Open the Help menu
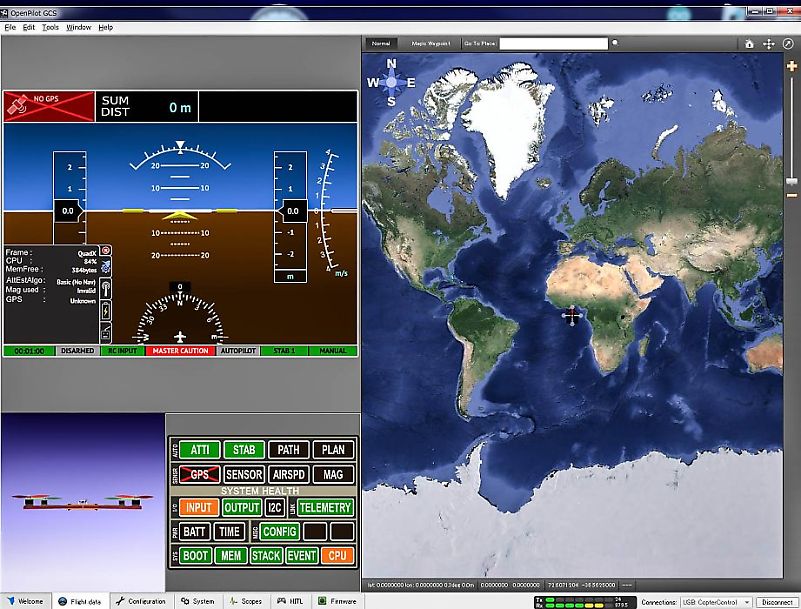Screen dimensions: 801x609 pyautogui.click(x=106, y=28)
